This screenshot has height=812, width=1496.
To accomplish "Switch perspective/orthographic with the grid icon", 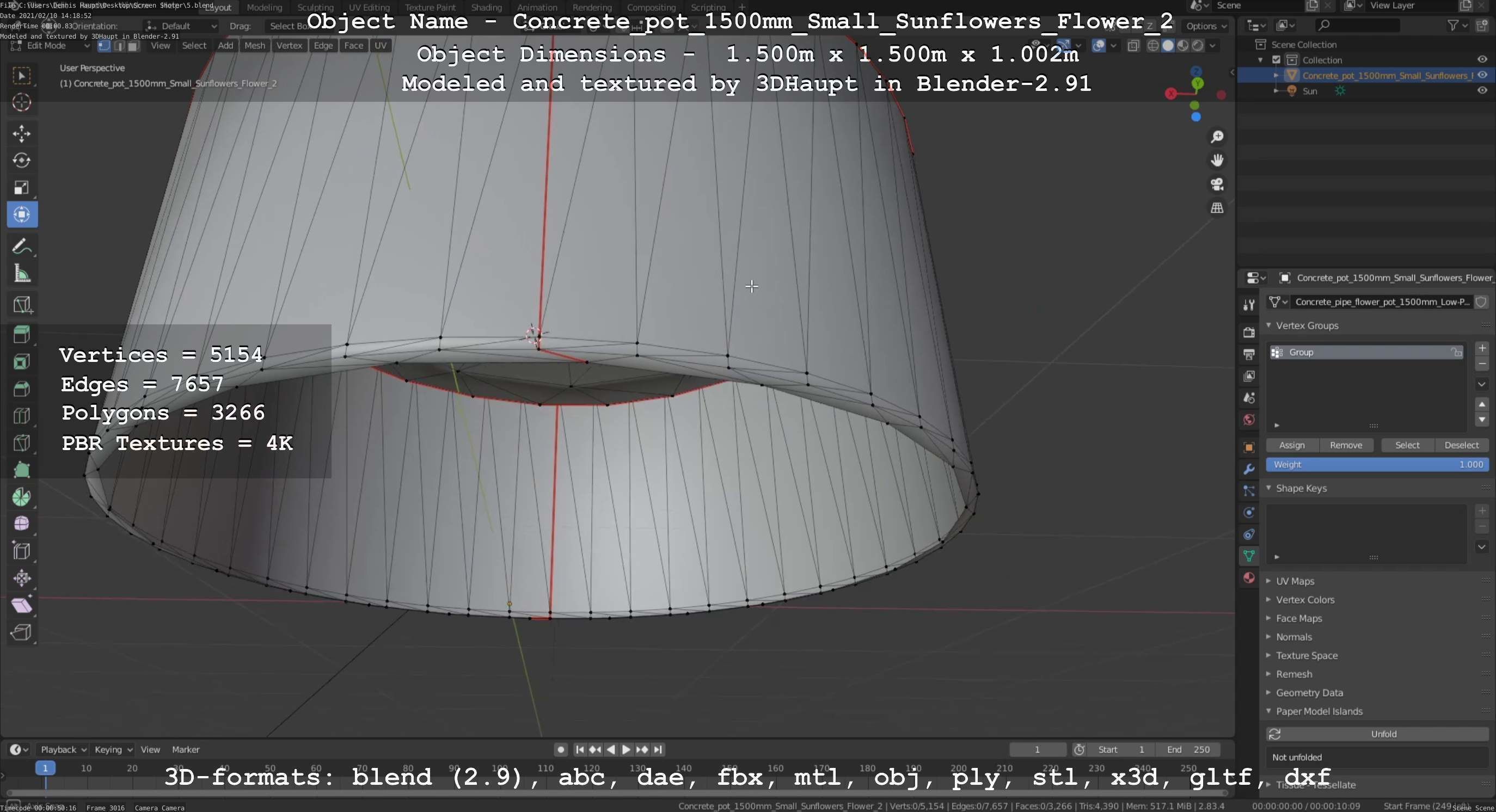I will click(x=1217, y=208).
